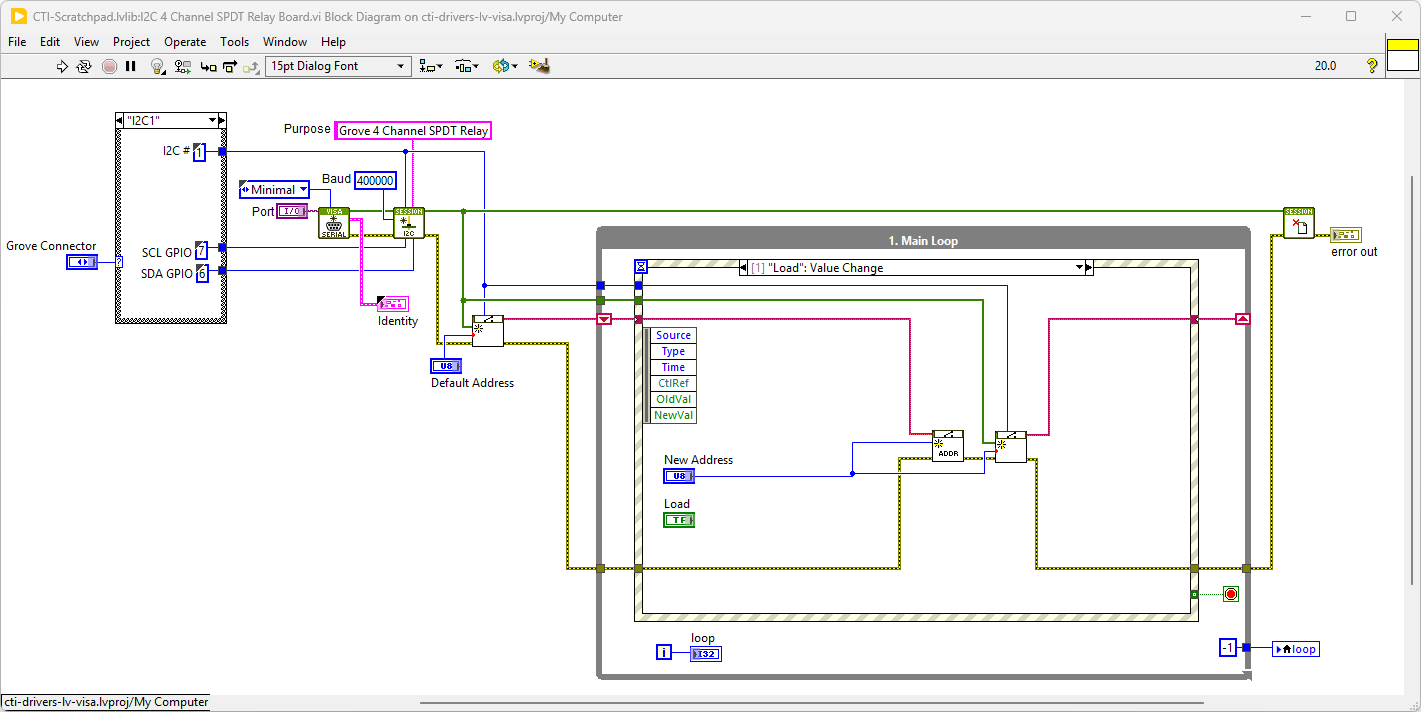Screen dimensions: 1421x712
Task: Click the Run Continuously icon
Action: pos(84,66)
